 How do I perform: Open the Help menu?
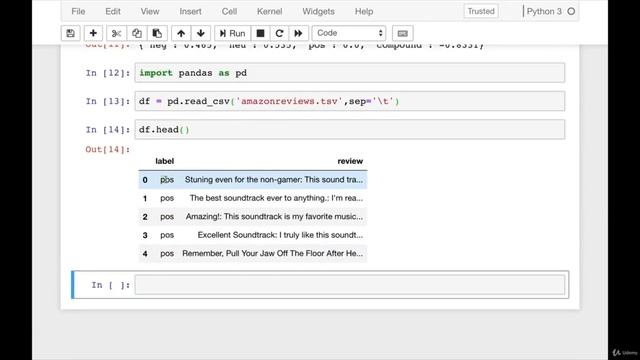click(x=364, y=11)
